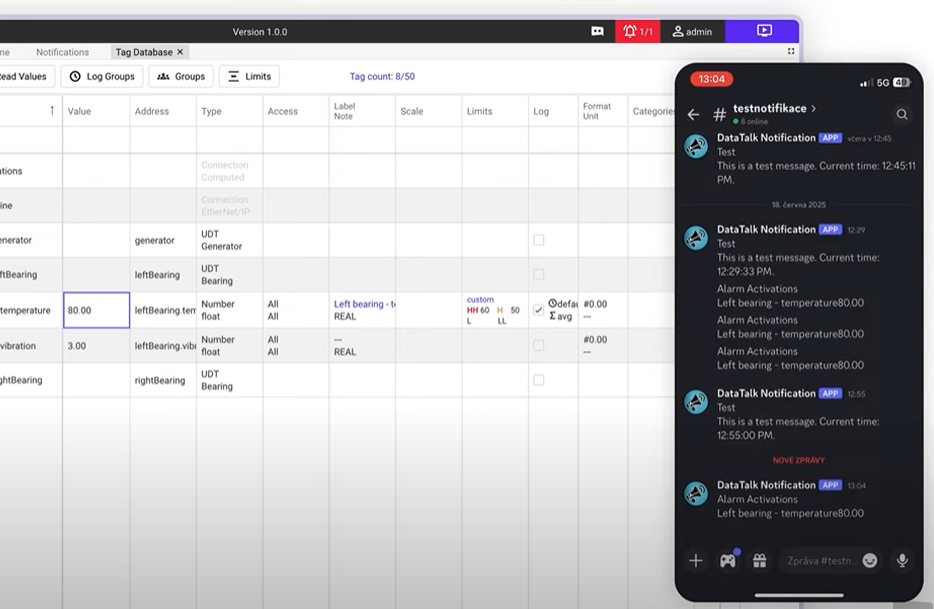
Task: Tap the DataTalk avatar on 13:04 message
Action: (x=696, y=493)
